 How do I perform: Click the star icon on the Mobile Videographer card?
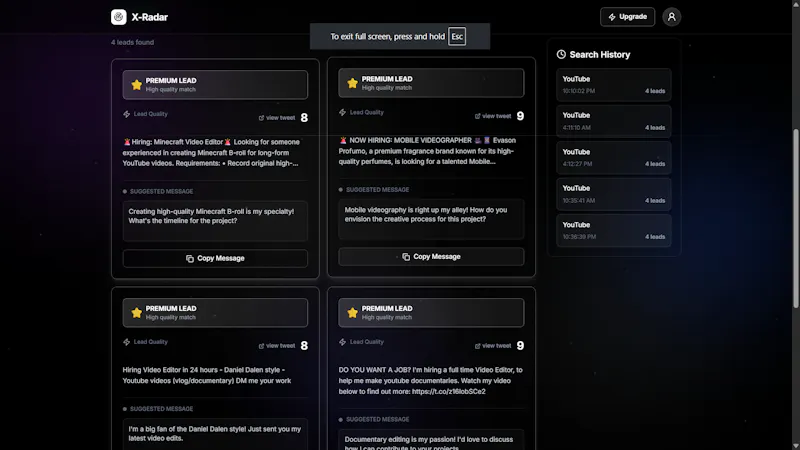pos(352,83)
